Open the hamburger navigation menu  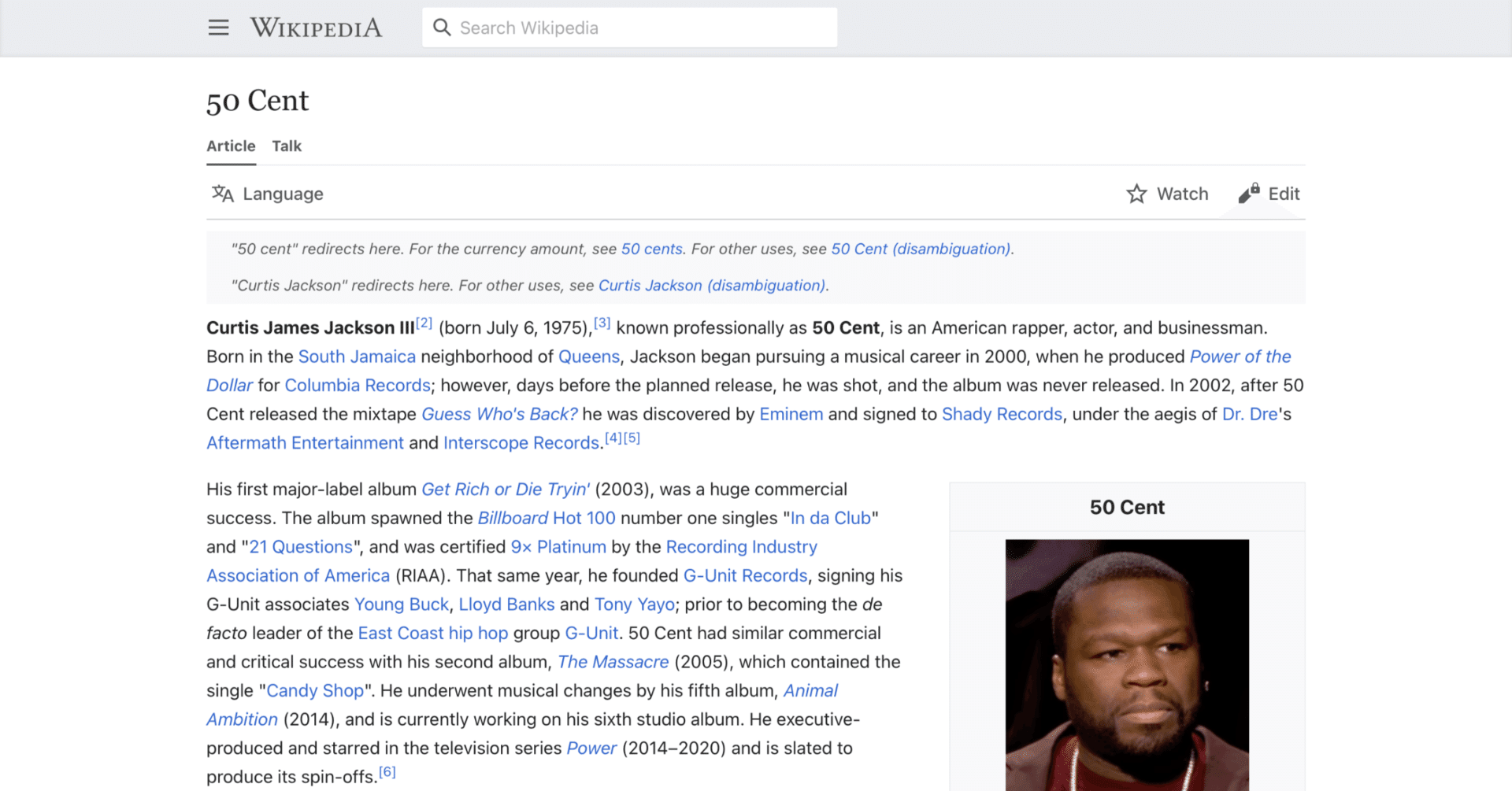coord(218,27)
